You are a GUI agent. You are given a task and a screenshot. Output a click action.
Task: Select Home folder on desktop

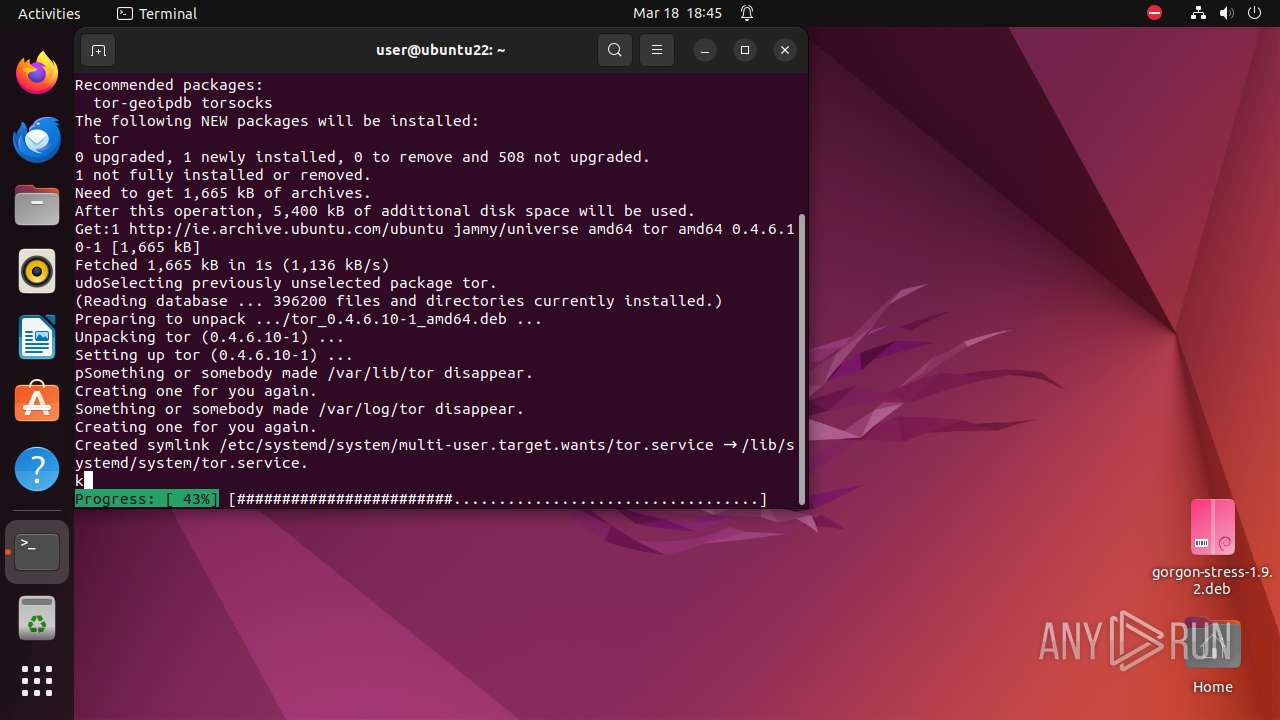(x=1212, y=658)
